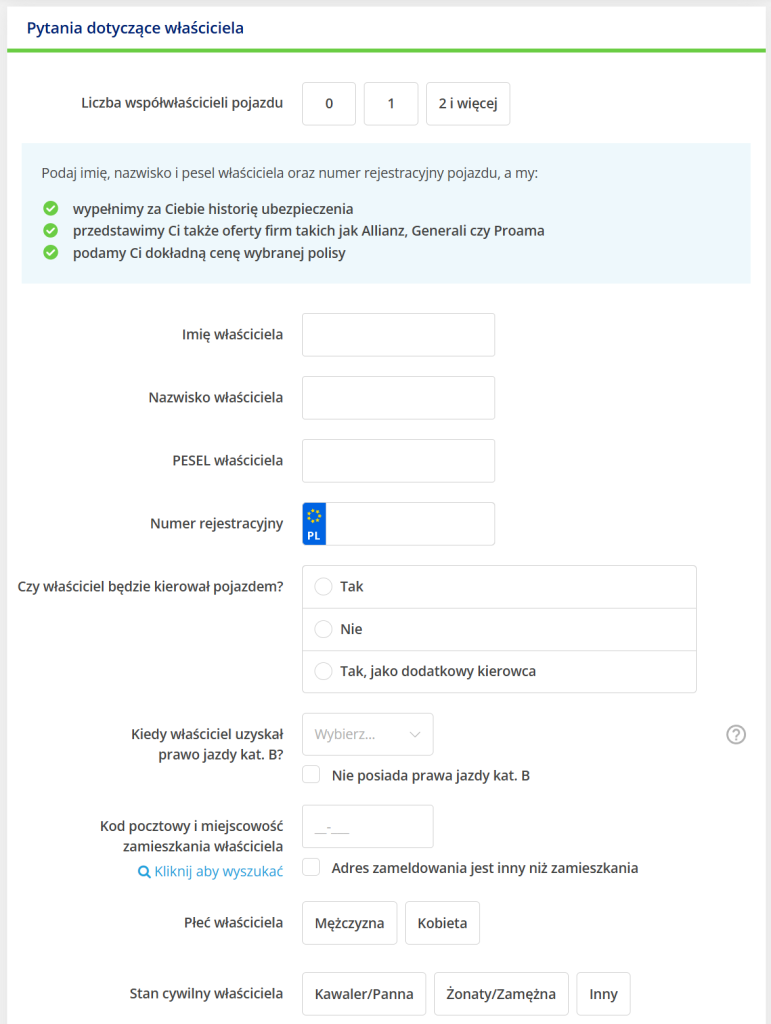Tick Adres zameldowania jest inny checkbox

click(x=312, y=867)
